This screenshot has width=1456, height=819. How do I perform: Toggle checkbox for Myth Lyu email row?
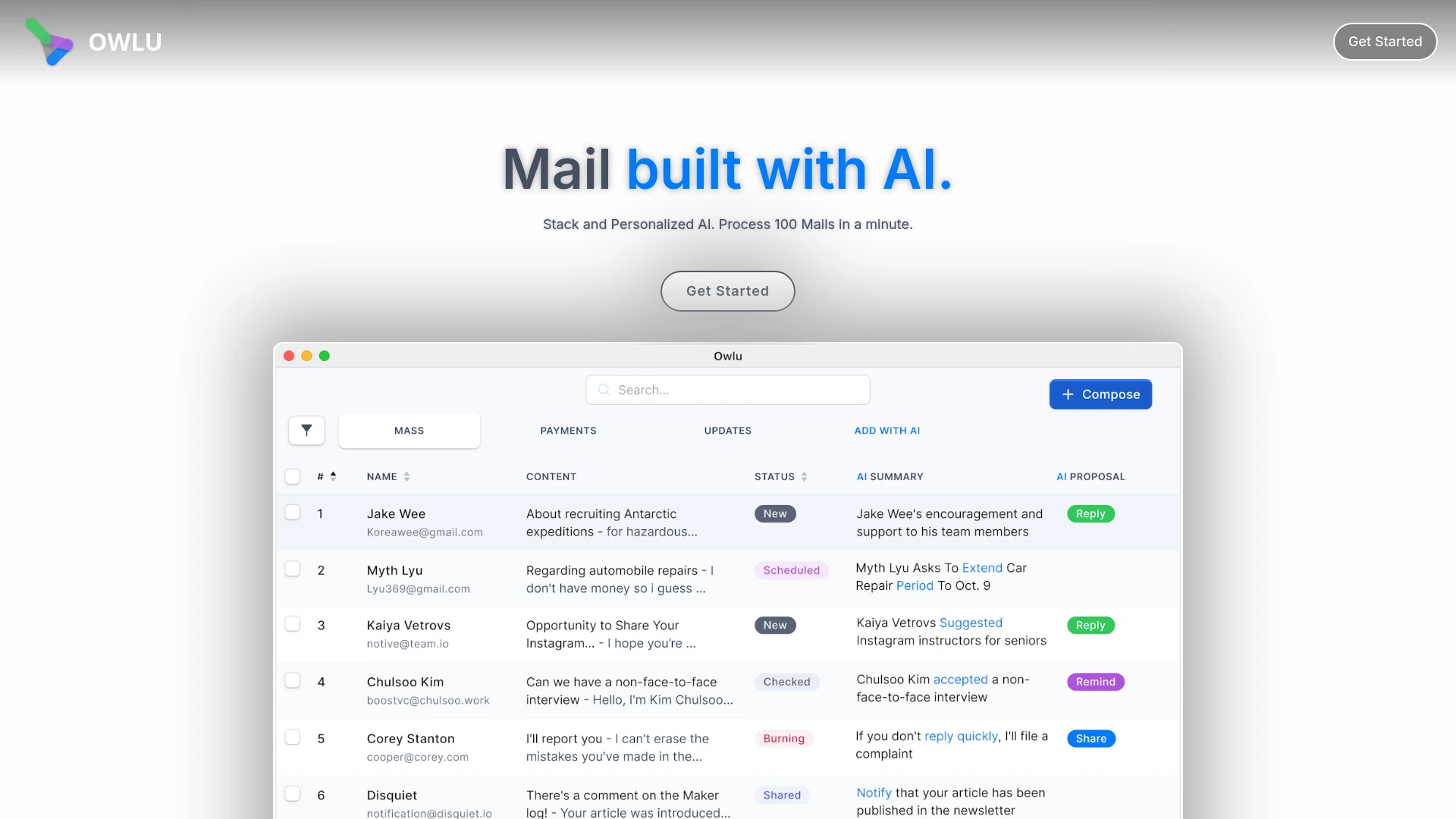click(x=293, y=568)
